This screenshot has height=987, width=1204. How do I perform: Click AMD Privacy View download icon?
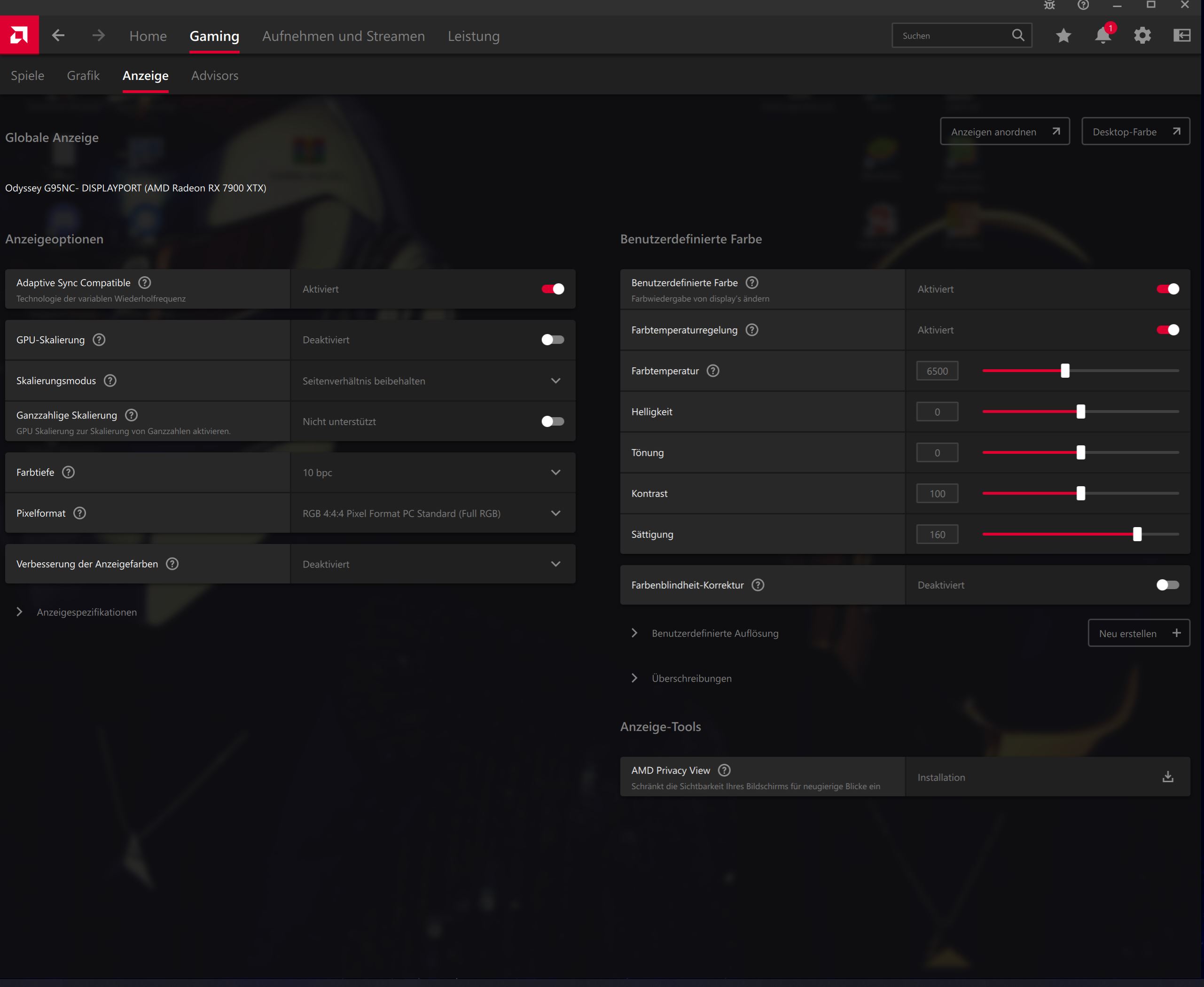(1168, 777)
